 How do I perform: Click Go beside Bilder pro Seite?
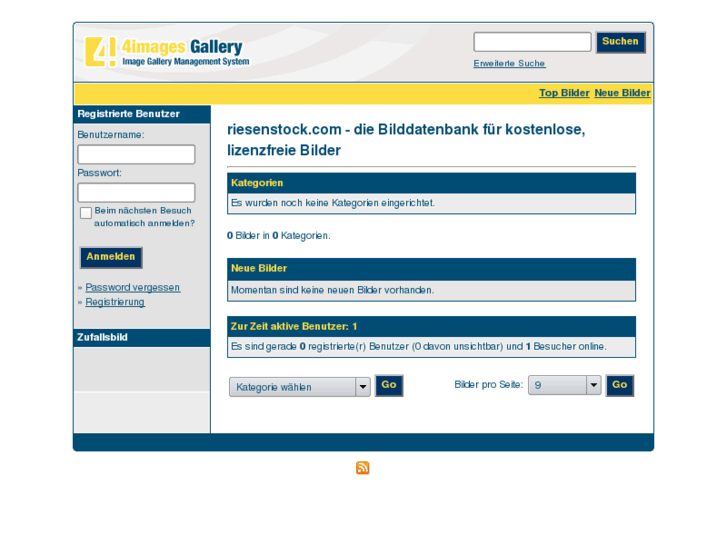[619, 385]
